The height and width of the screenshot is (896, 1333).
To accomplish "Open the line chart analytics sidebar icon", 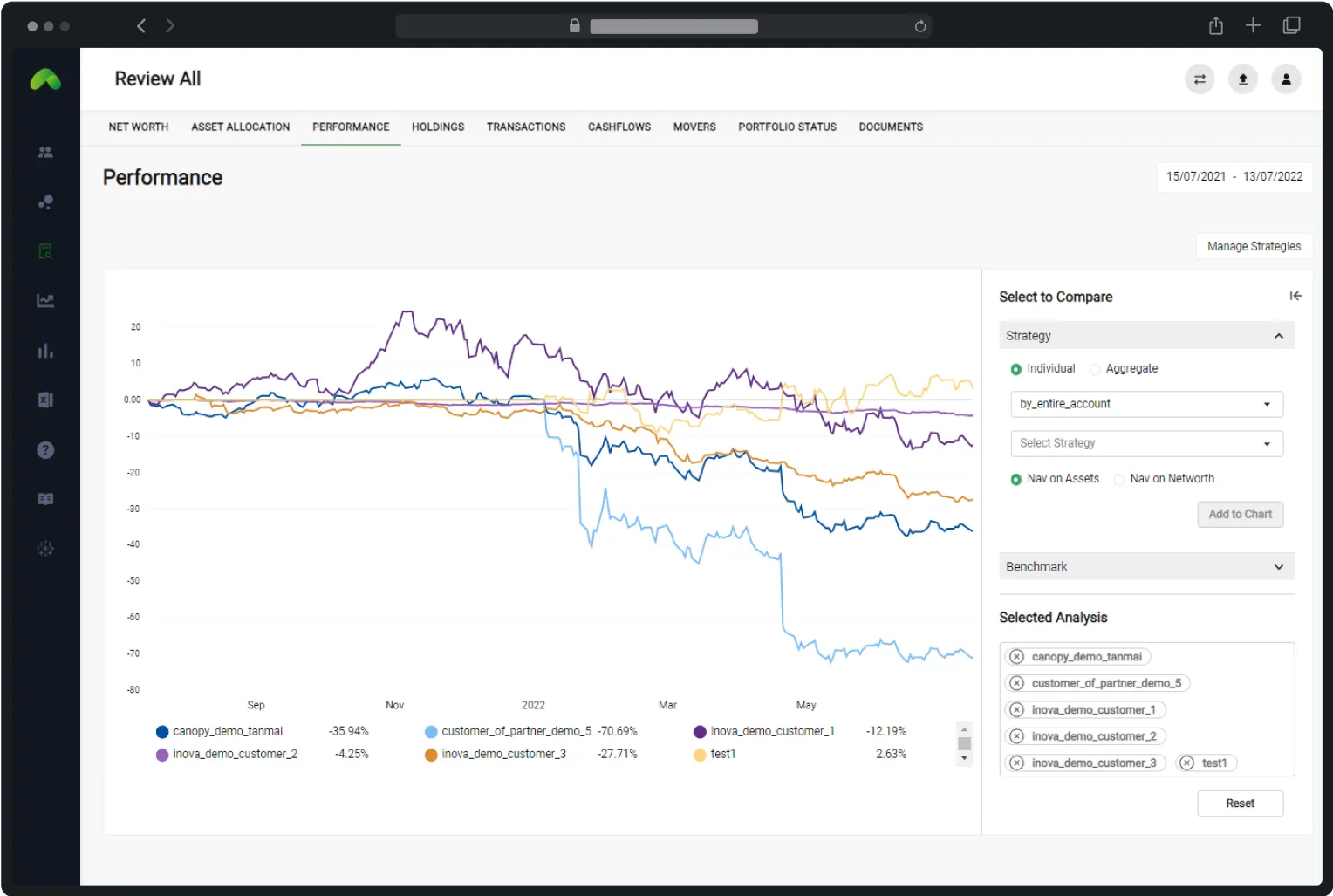I will pyautogui.click(x=45, y=301).
